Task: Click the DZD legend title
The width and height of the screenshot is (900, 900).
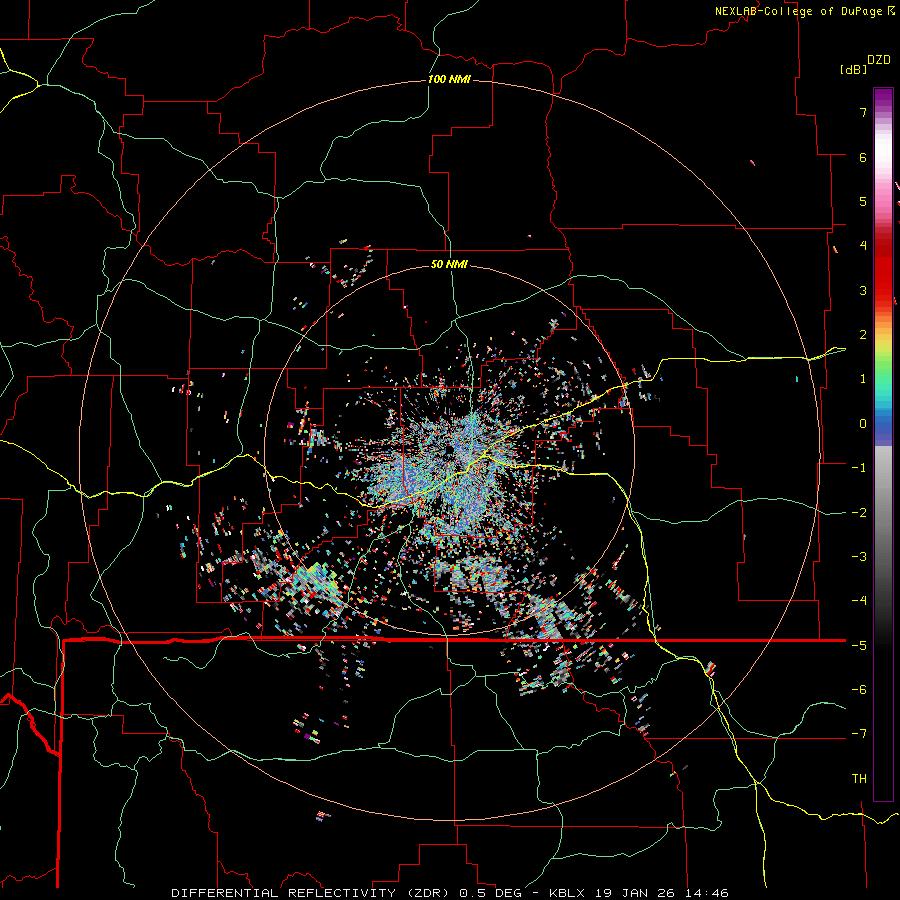Action: coord(879,60)
